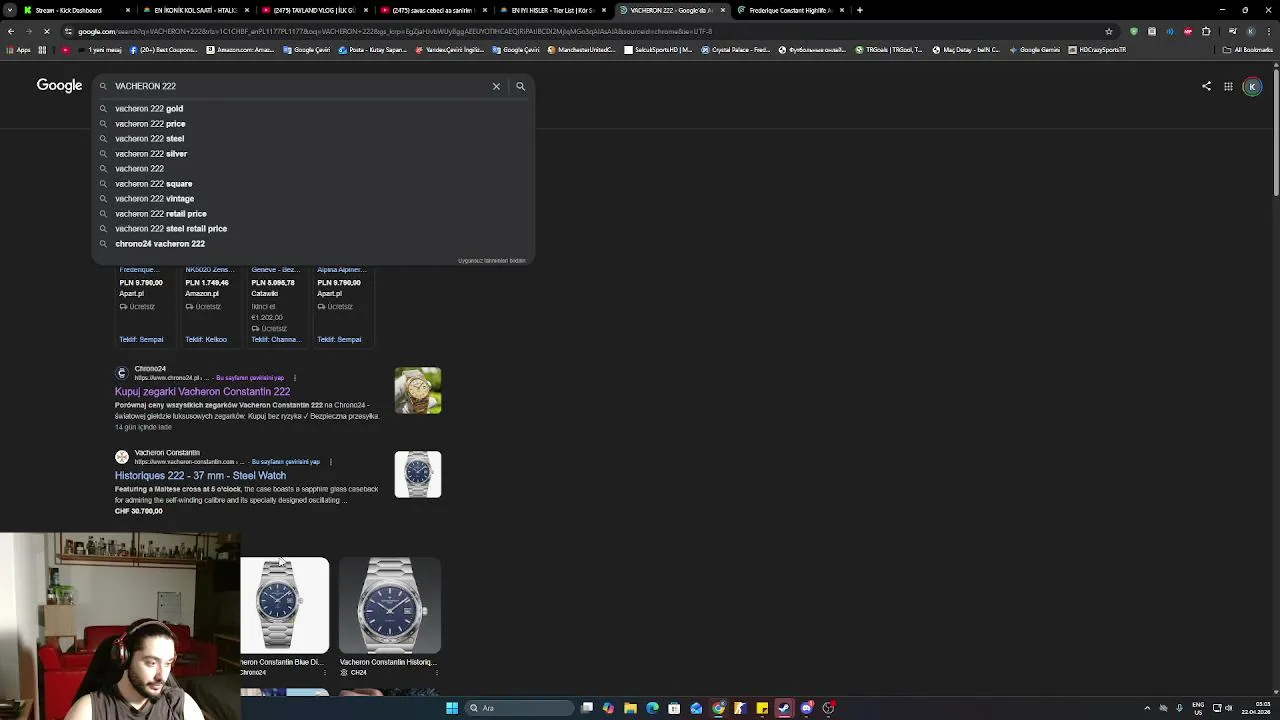Open the Vacheron Constantin Historiq... CH24 image
The image size is (1280, 720).
click(x=390, y=606)
